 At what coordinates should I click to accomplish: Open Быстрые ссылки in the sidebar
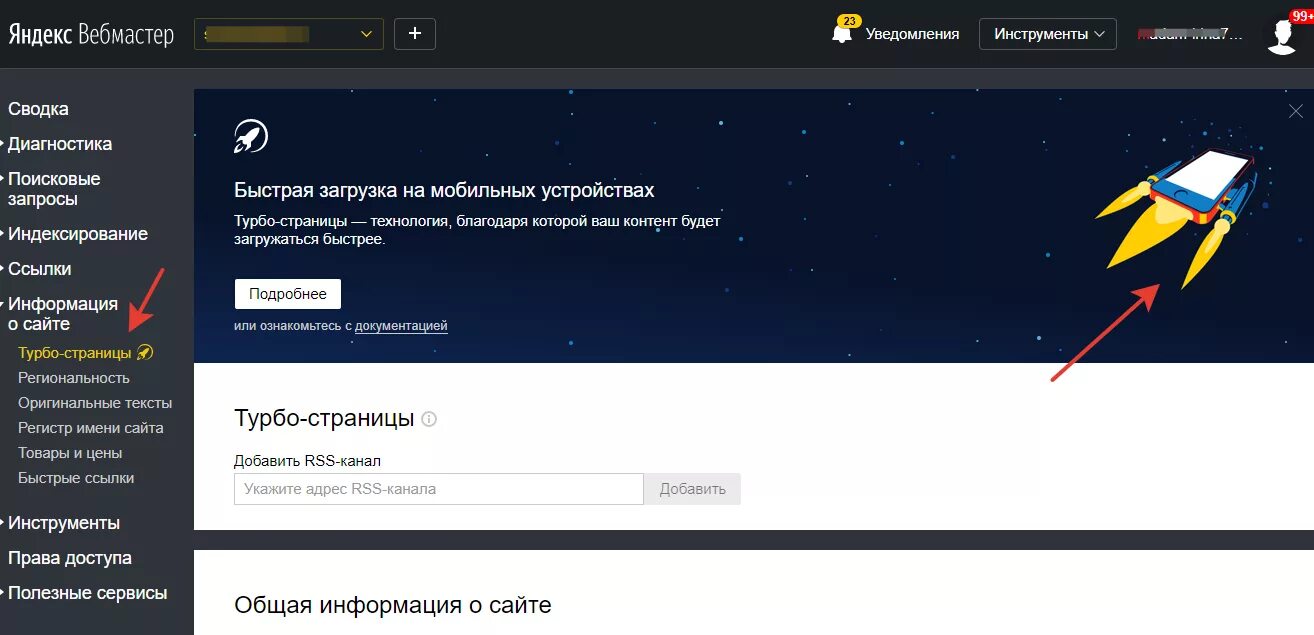76,478
